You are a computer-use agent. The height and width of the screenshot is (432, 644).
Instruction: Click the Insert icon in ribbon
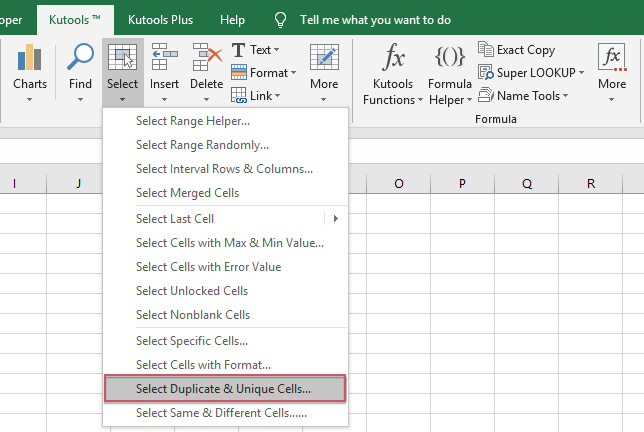click(164, 58)
